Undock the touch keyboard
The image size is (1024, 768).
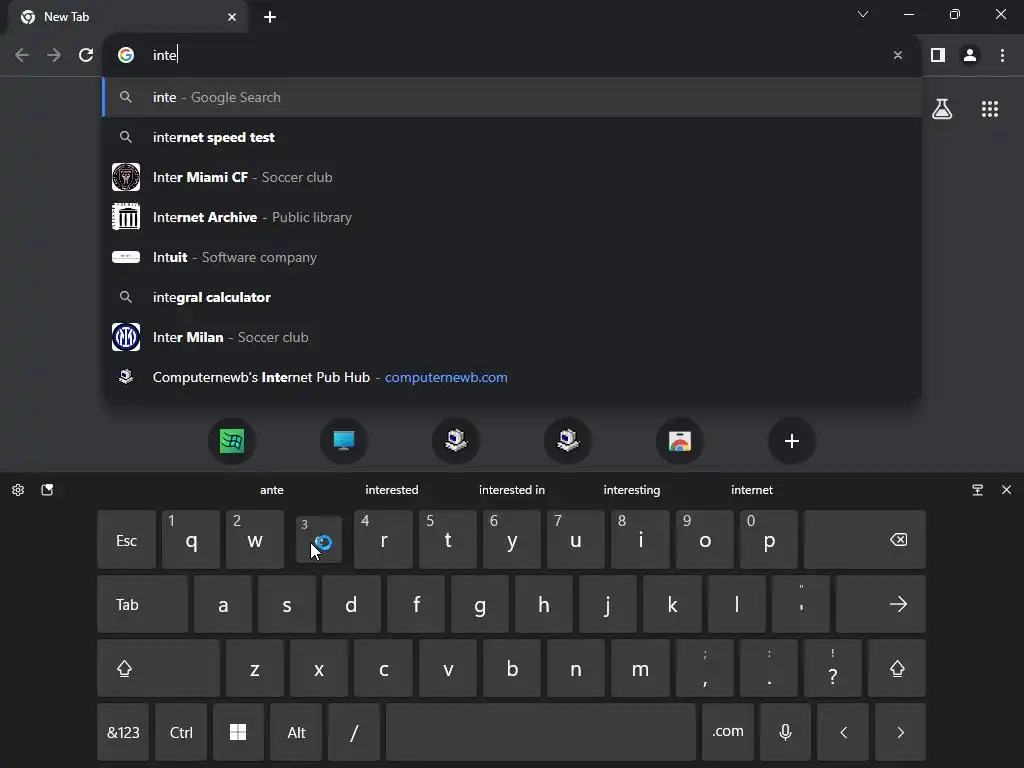978,490
